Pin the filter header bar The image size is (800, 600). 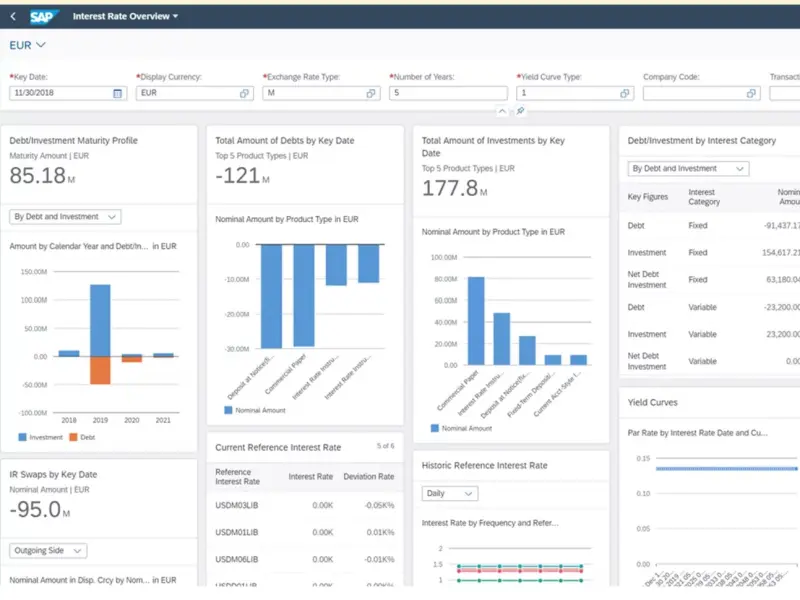(x=520, y=111)
